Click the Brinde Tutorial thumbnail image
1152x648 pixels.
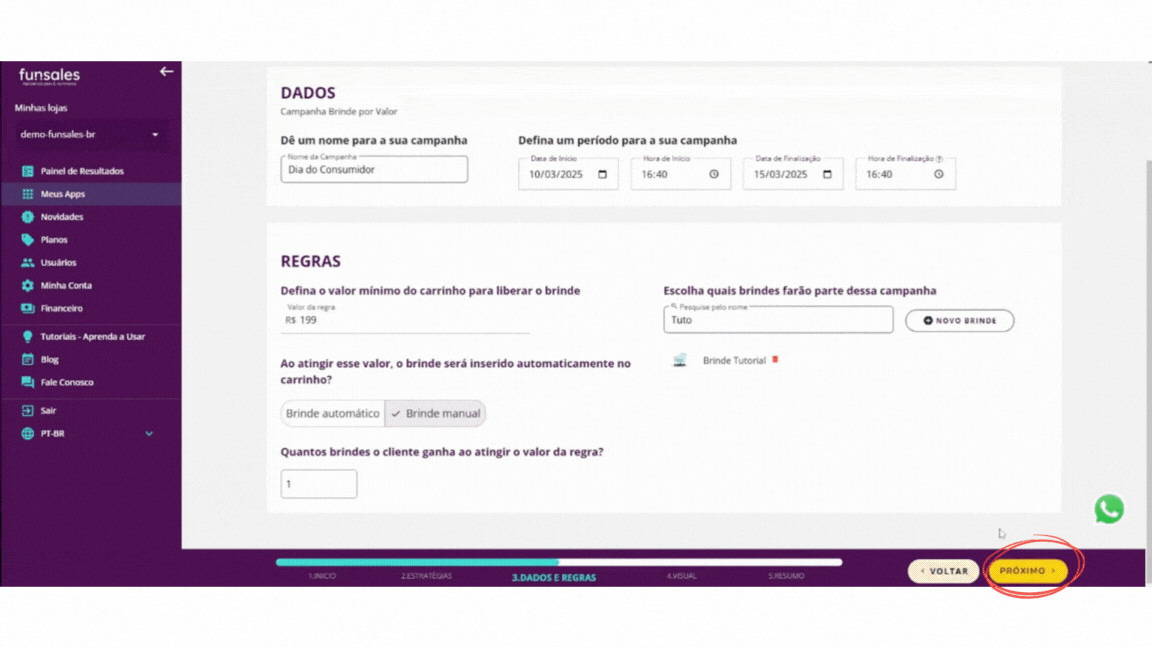(x=680, y=360)
